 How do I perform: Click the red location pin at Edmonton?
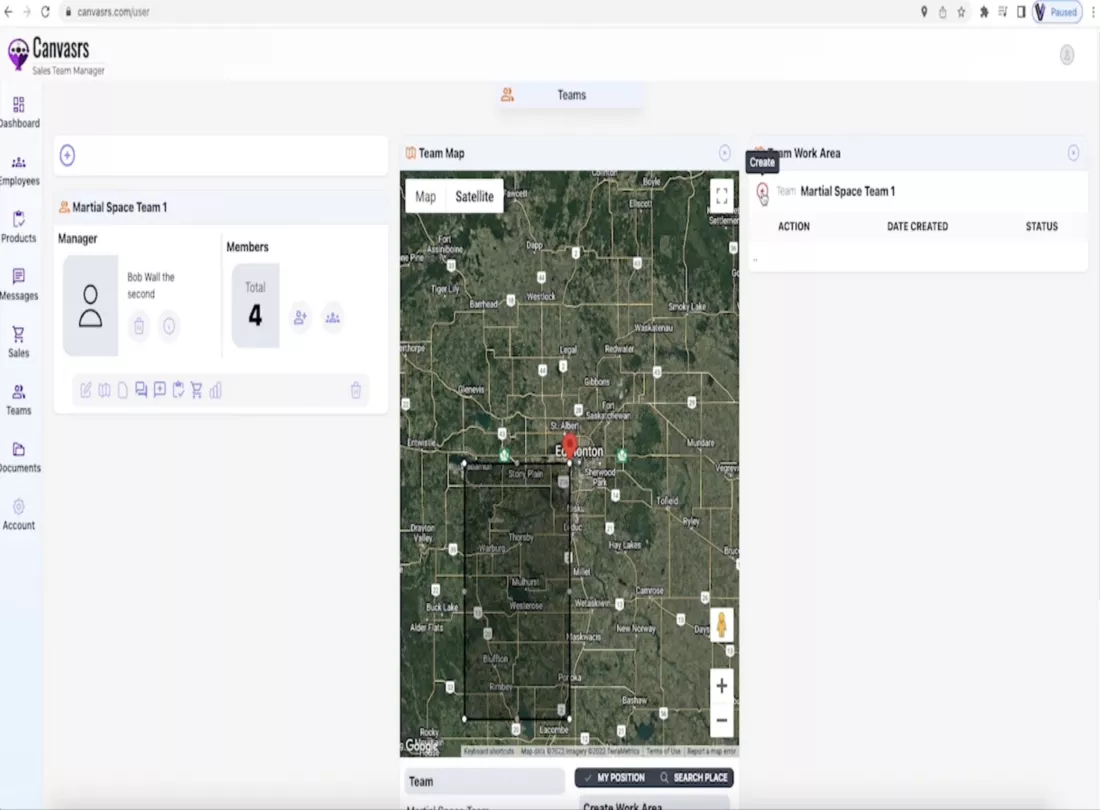tap(570, 445)
